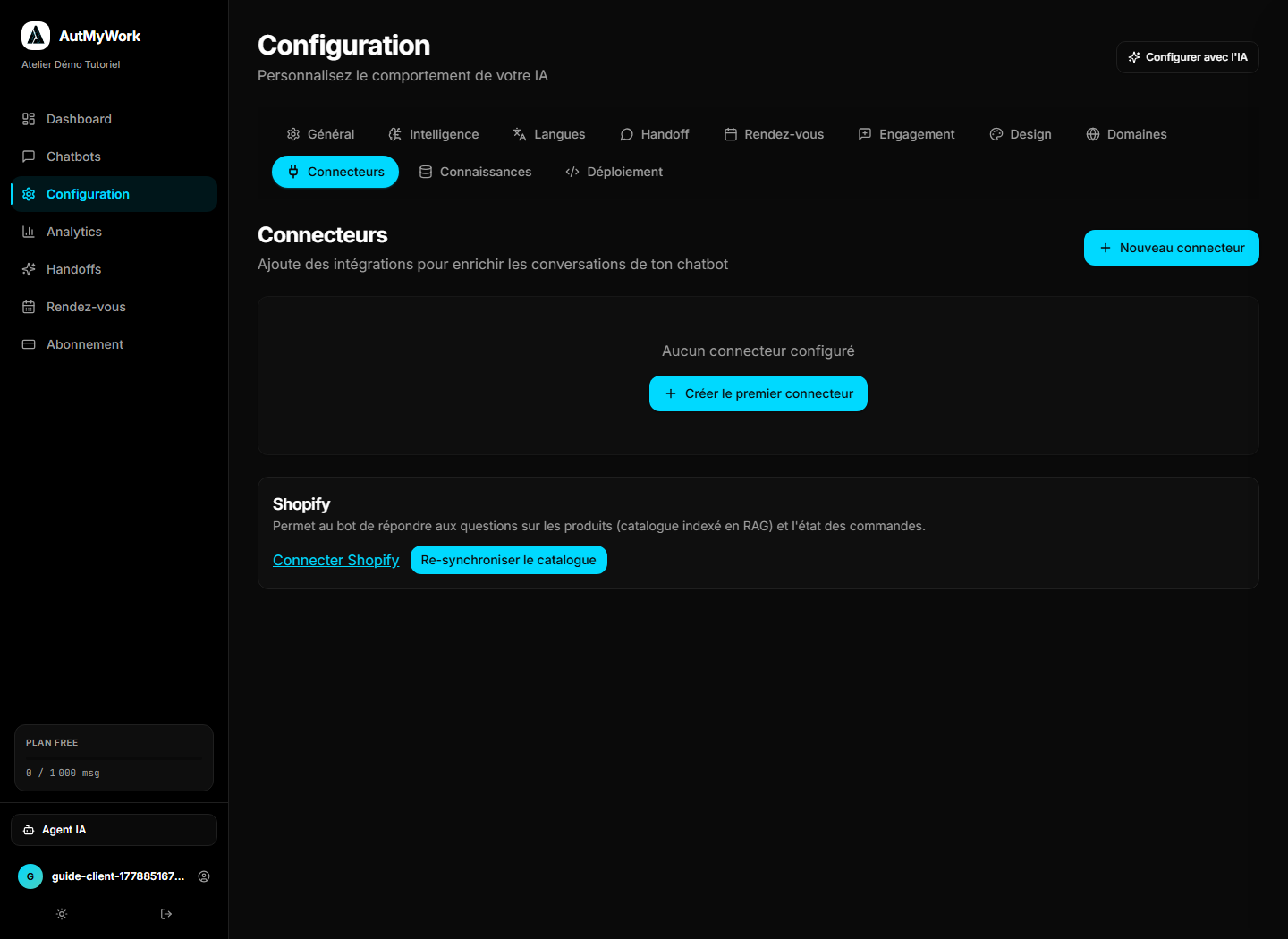The image size is (1288, 939).
Task: Click the Configuration gear icon in sidebar
Action: [x=29, y=194]
